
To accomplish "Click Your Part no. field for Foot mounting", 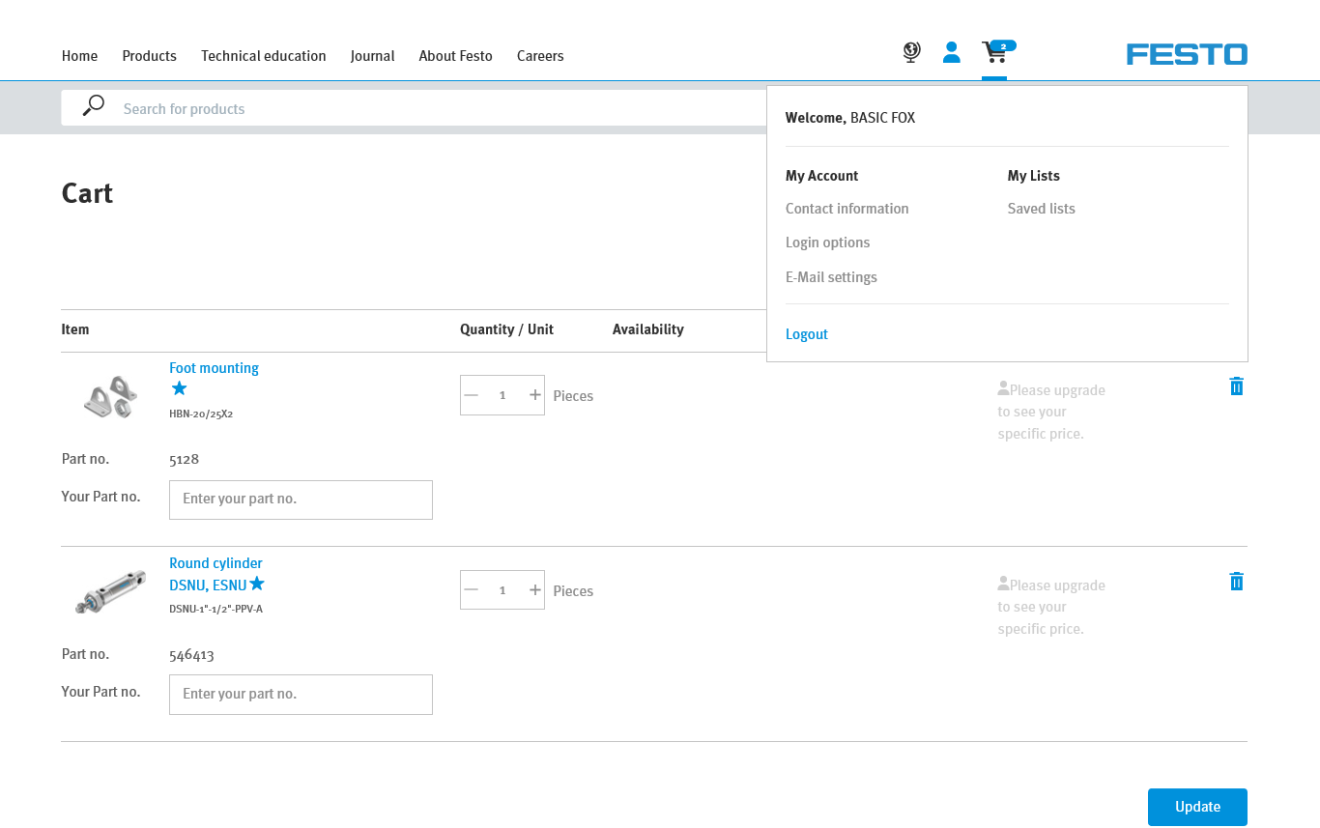I will pos(301,499).
